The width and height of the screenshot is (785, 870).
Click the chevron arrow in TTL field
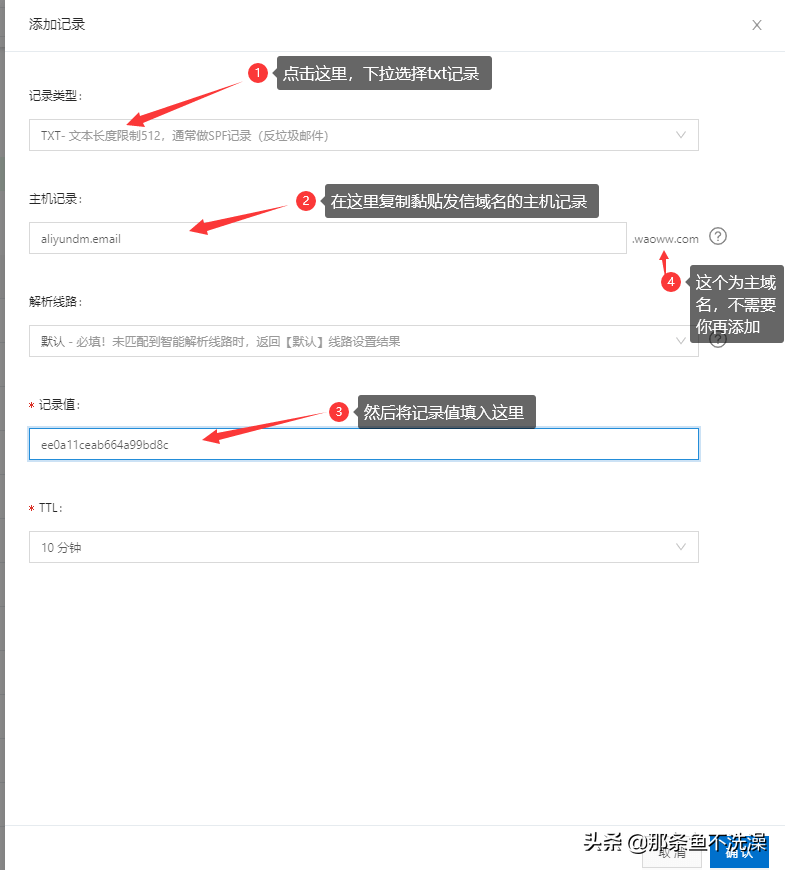coord(681,547)
